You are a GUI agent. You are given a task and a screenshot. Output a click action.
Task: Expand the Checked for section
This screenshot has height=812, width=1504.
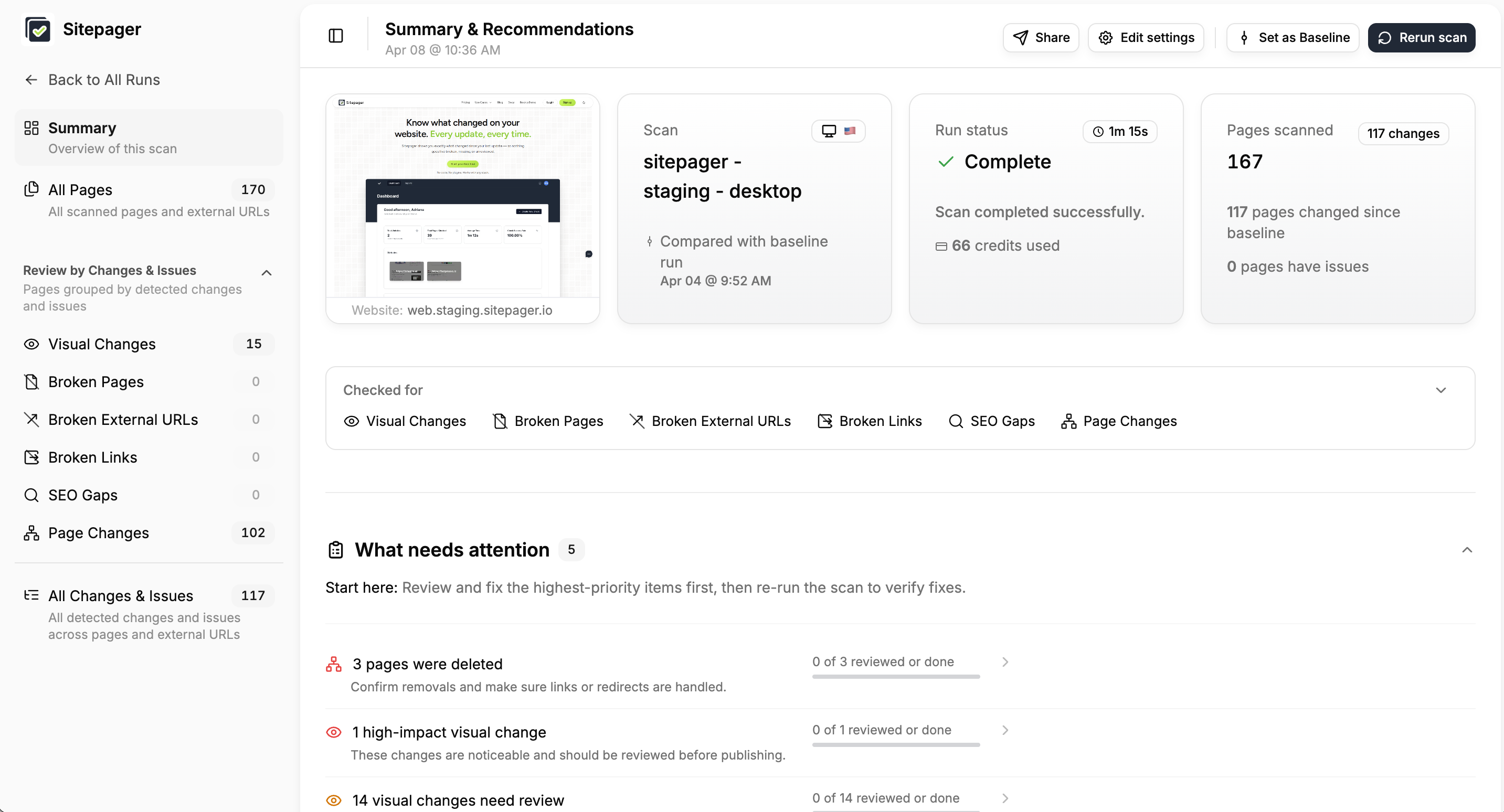click(x=1441, y=390)
